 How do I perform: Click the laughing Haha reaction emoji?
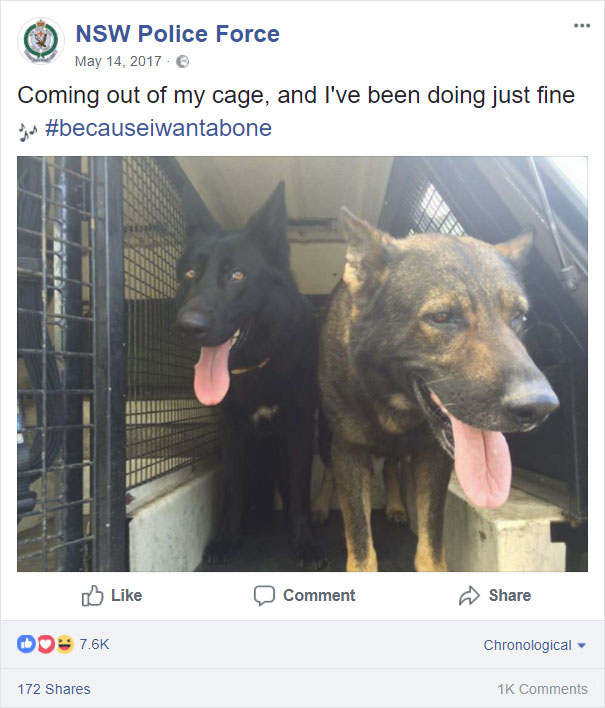click(x=65, y=644)
